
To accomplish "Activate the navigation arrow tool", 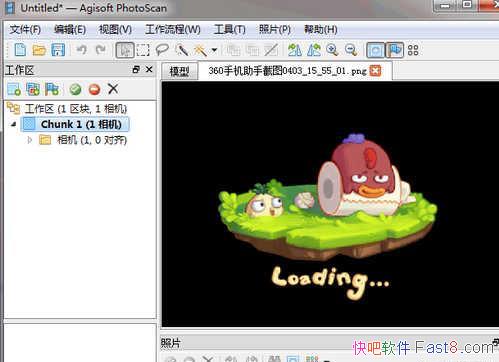I will pos(125,50).
